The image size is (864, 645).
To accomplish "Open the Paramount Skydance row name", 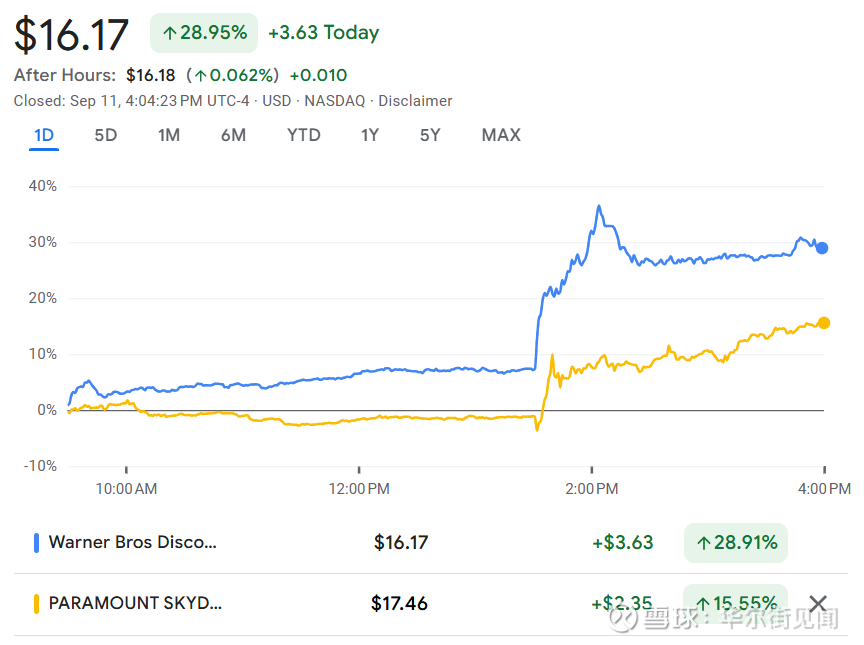I will pyautogui.click(x=136, y=603).
